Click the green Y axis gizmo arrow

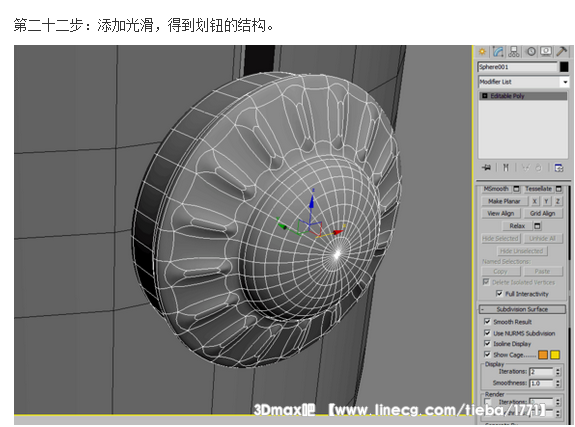[x=283, y=226]
